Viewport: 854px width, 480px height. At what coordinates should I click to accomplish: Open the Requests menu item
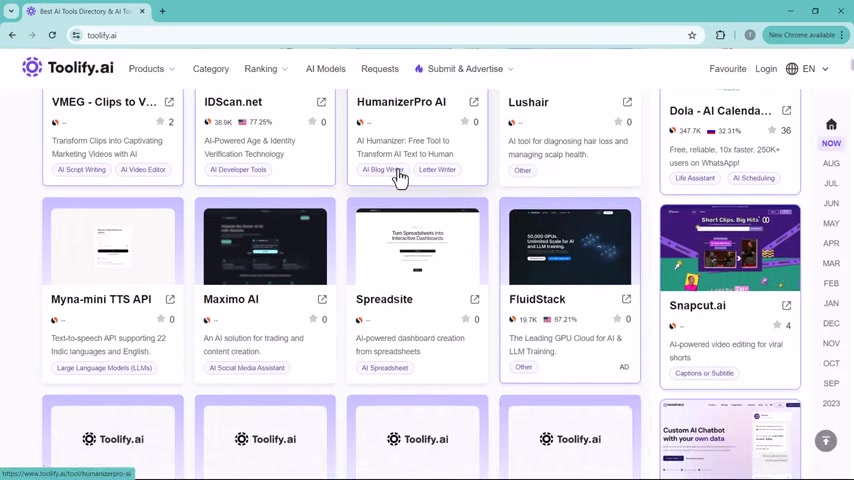point(380,69)
